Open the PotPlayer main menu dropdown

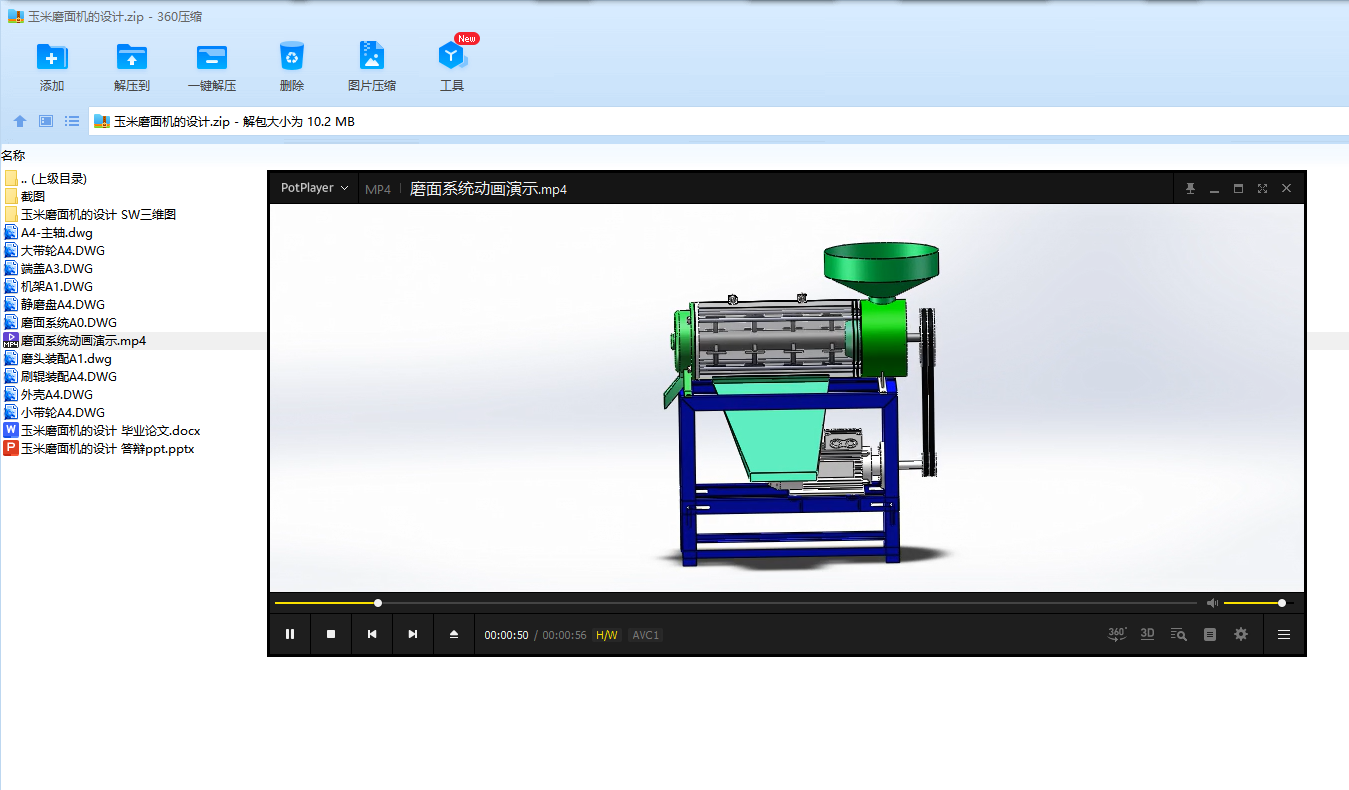click(315, 188)
